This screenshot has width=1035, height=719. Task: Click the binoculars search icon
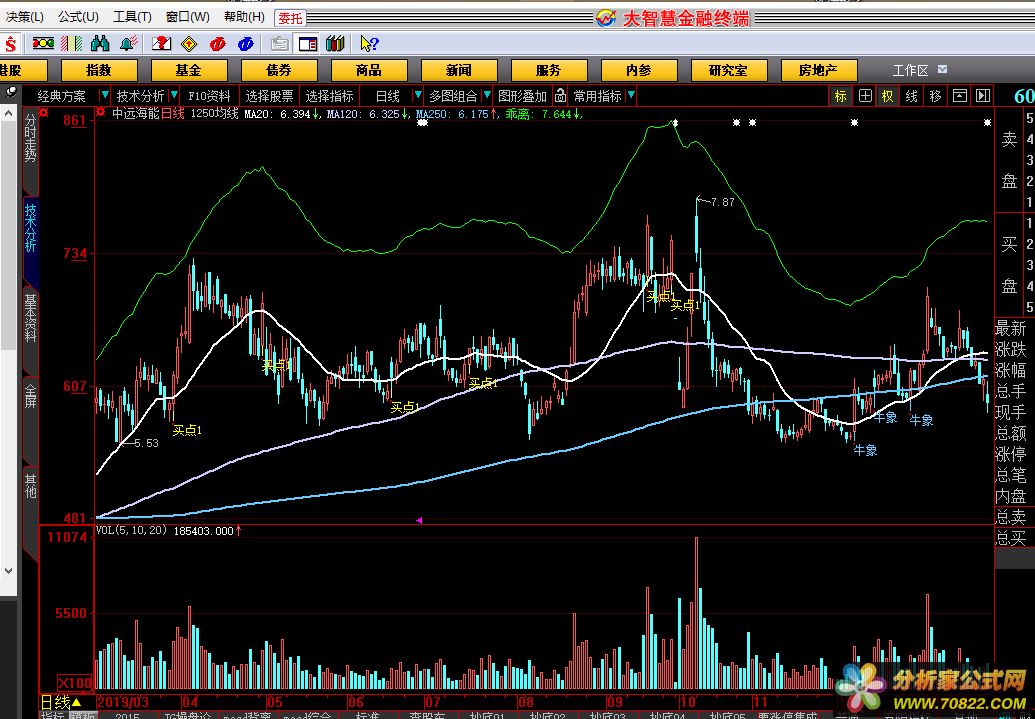[100, 44]
